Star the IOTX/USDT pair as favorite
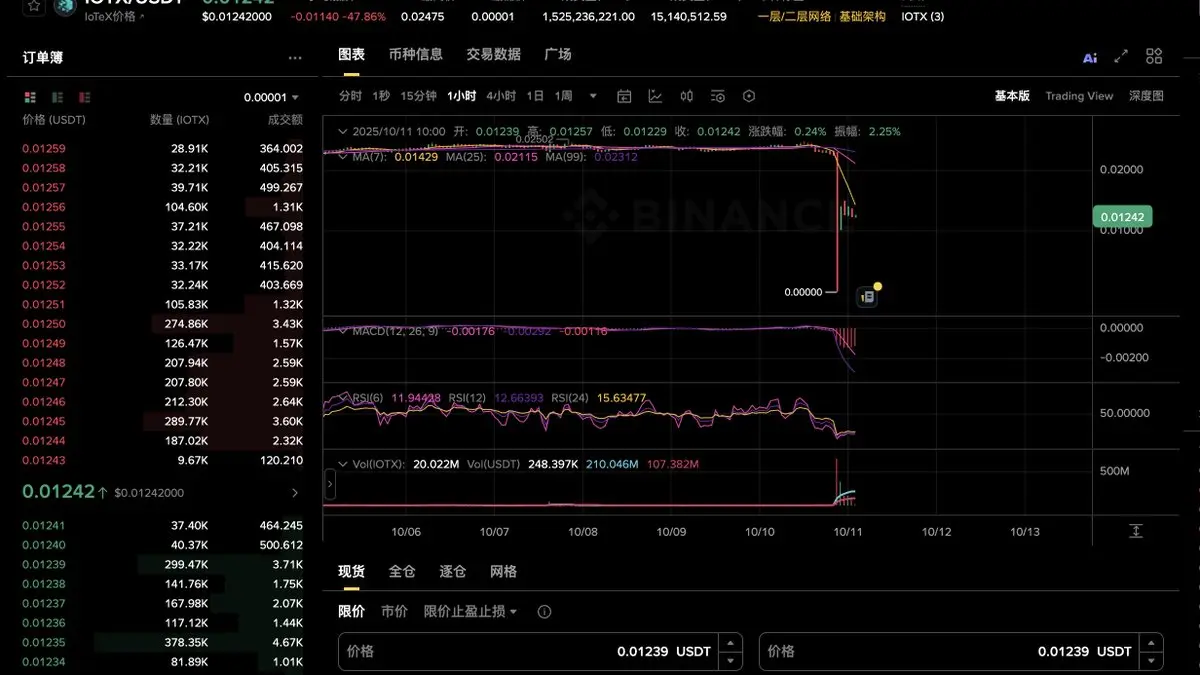Screen dimensions: 1200x675 point(34,5)
